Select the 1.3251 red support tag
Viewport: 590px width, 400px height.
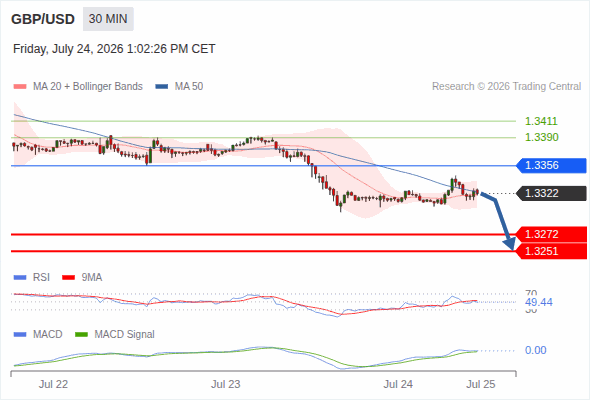(x=551, y=251)
